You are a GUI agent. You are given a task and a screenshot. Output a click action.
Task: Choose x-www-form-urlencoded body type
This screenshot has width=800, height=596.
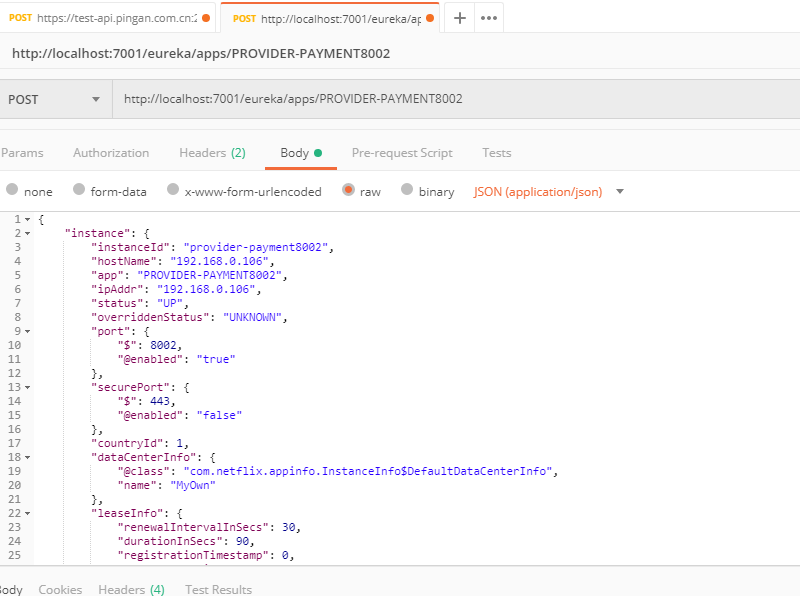[x=173, y=190]
